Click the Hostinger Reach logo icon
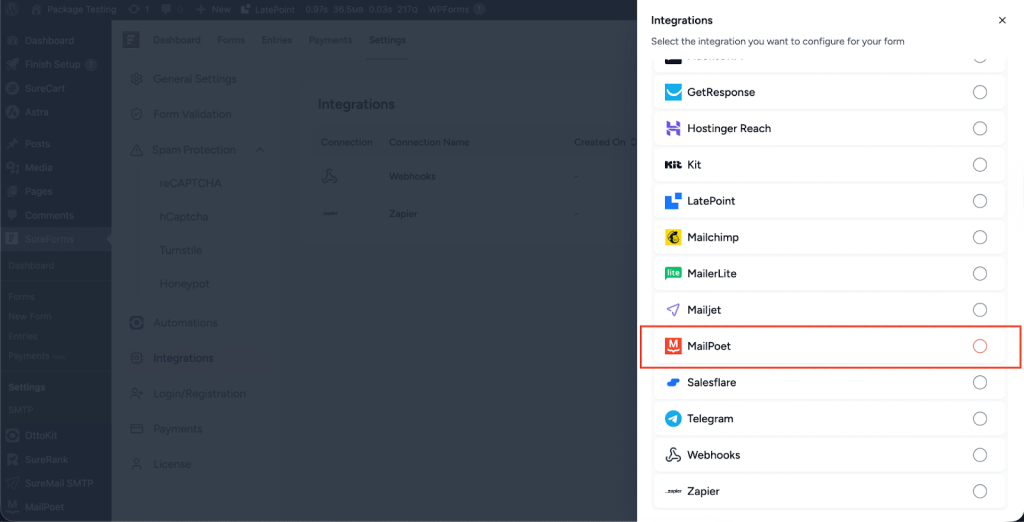 point(673,129)
